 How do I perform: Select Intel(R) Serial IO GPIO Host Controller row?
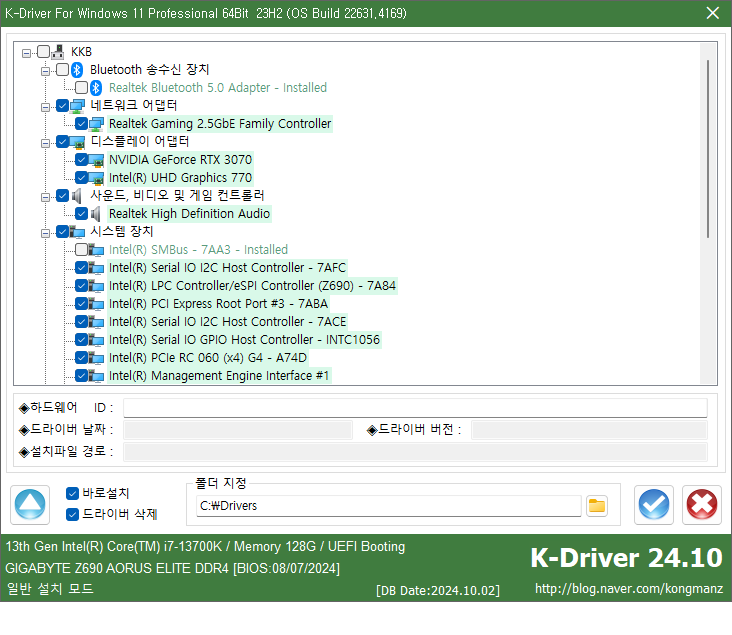coord(244,340)
